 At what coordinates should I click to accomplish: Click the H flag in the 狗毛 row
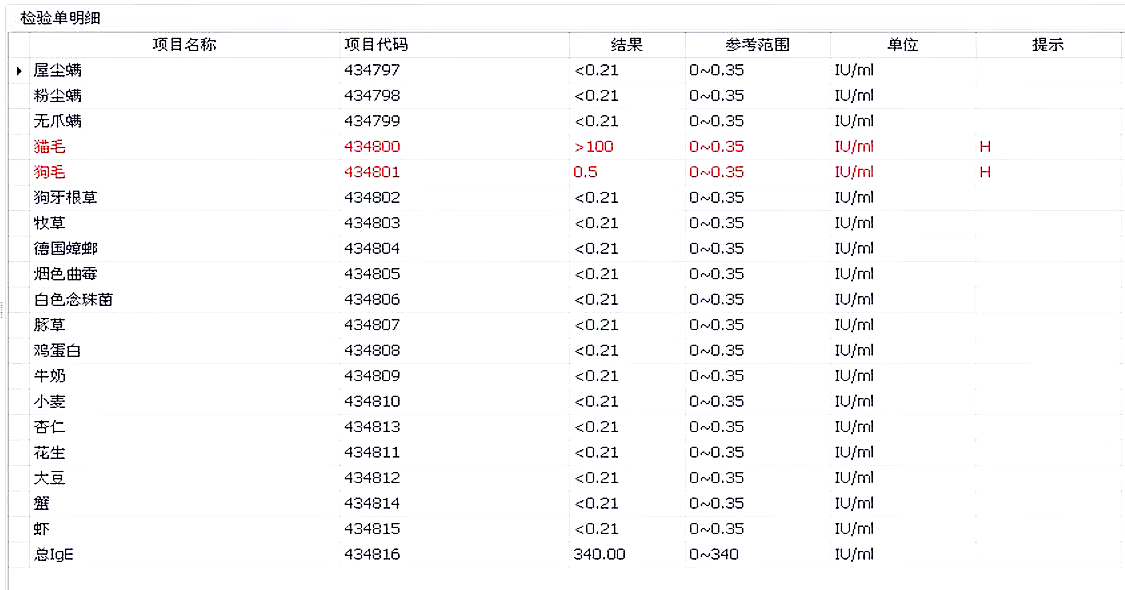pyautogui.click(x=985, y=172)
